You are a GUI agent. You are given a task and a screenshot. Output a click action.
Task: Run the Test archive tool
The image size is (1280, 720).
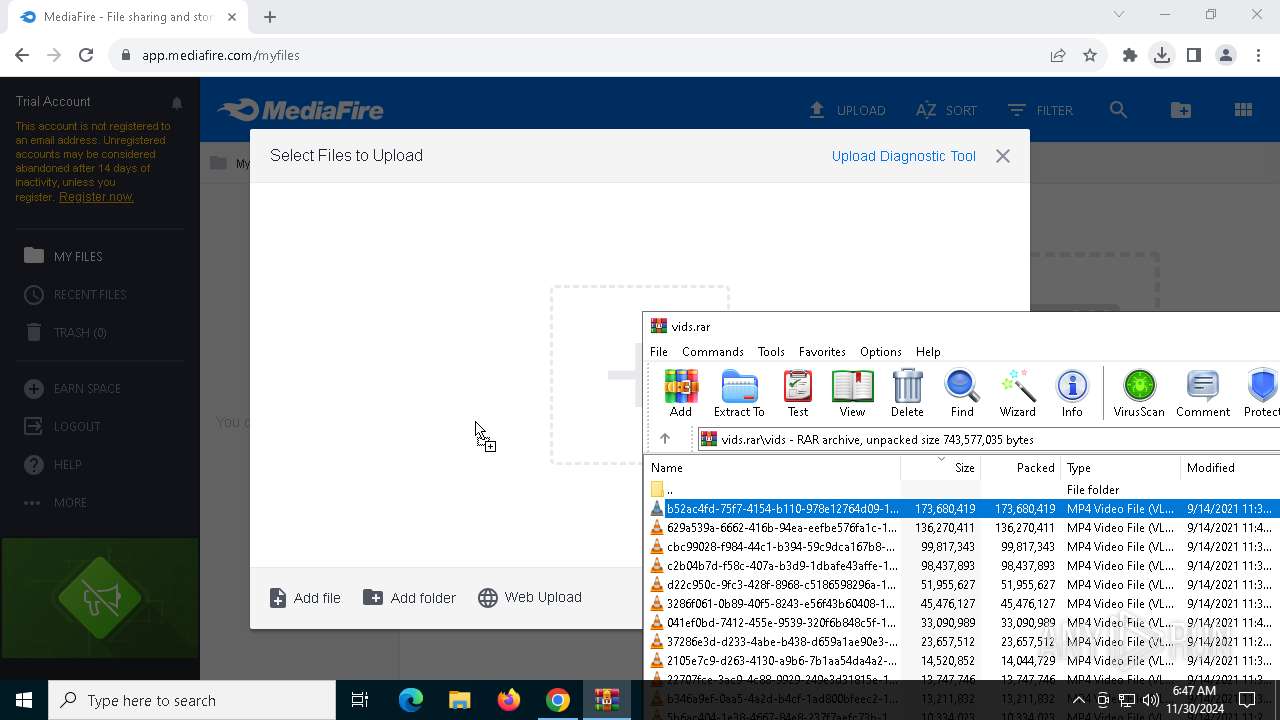point(798,393)
